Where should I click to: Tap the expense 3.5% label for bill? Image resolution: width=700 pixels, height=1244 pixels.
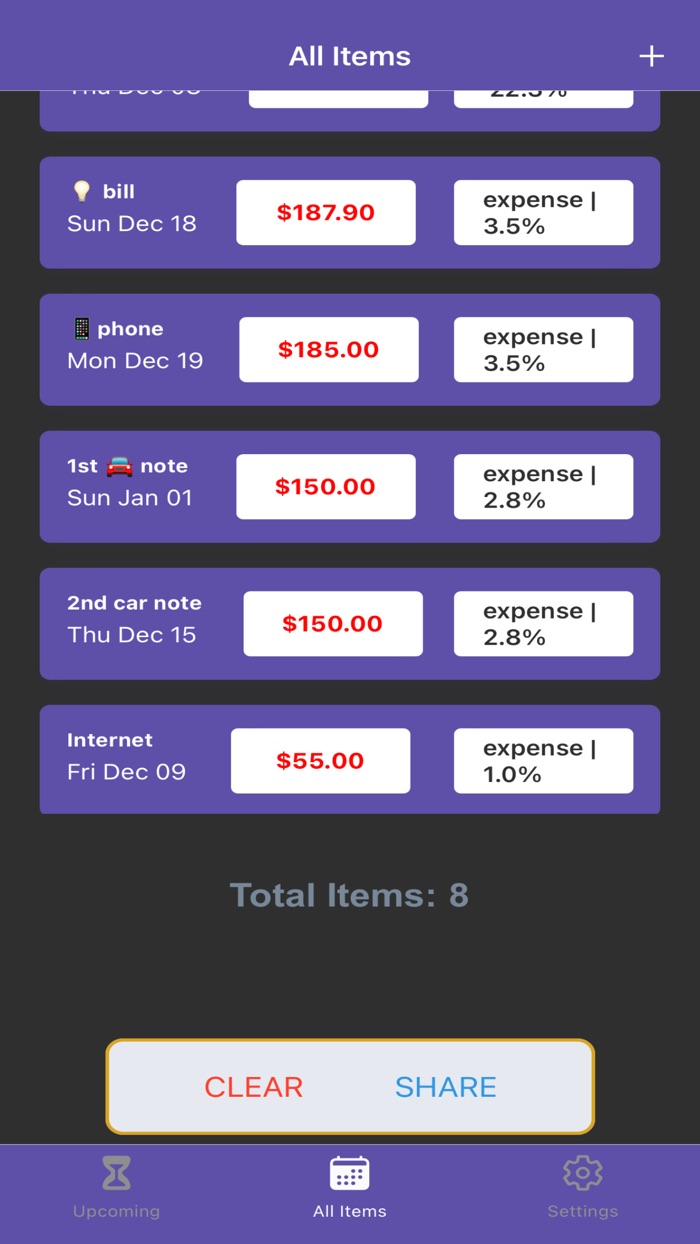click(x=543, y=213)
